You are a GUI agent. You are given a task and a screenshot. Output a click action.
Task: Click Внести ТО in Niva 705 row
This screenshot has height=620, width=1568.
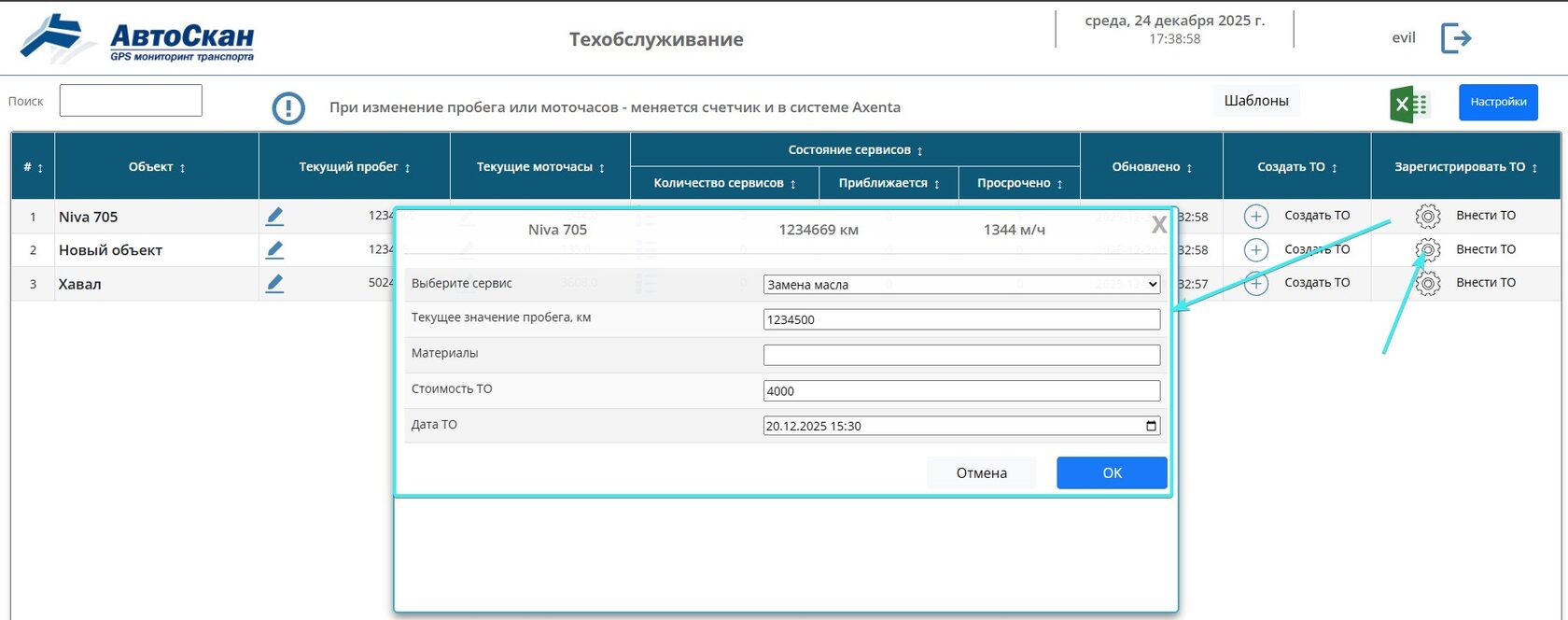[x=1486, y=216]
